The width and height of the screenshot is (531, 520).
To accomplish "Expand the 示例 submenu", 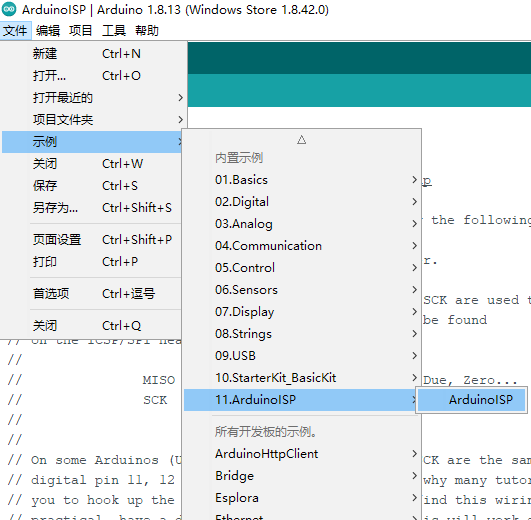I will [x=92, y=142].
